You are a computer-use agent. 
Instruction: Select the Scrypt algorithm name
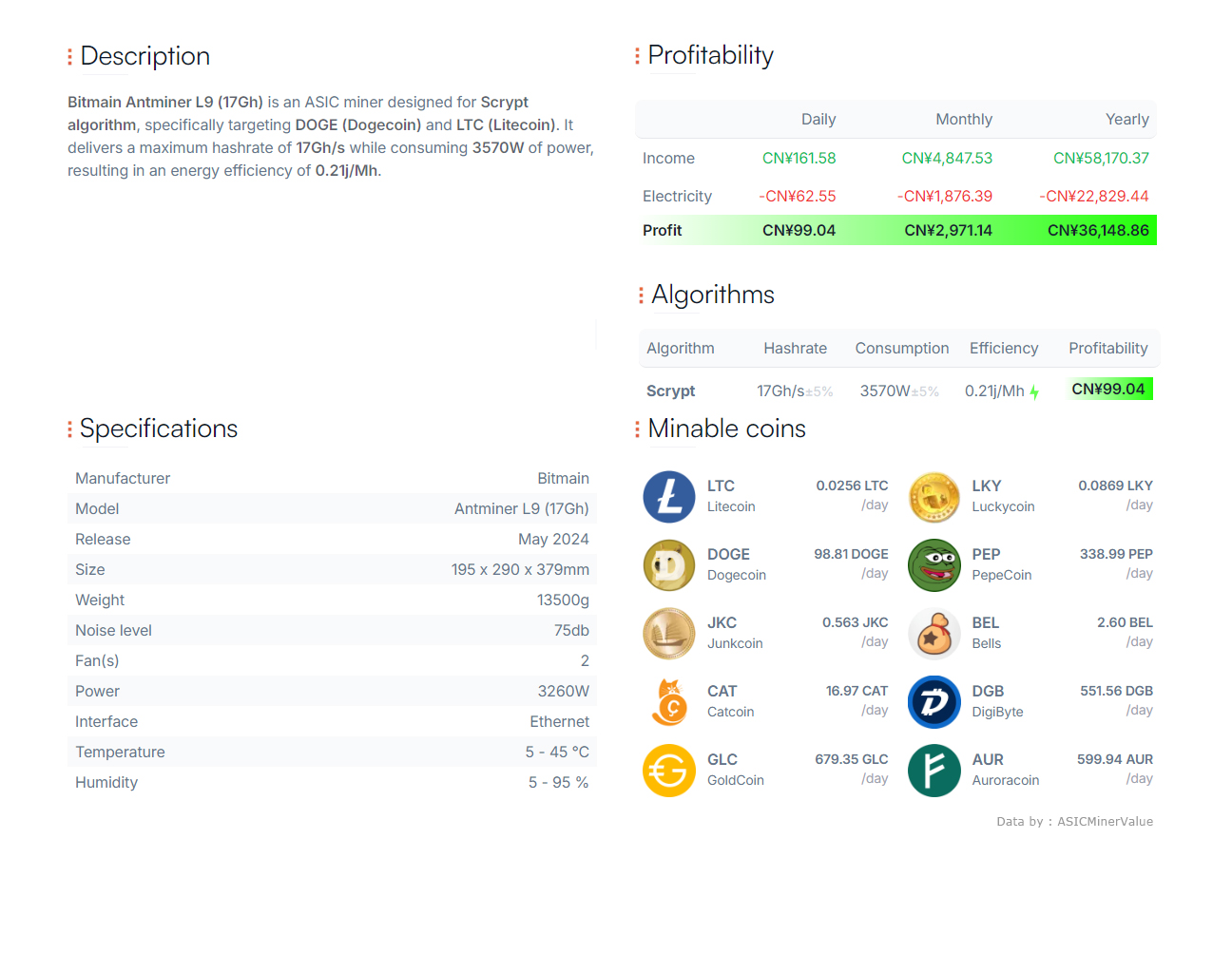tap(670, 391)
